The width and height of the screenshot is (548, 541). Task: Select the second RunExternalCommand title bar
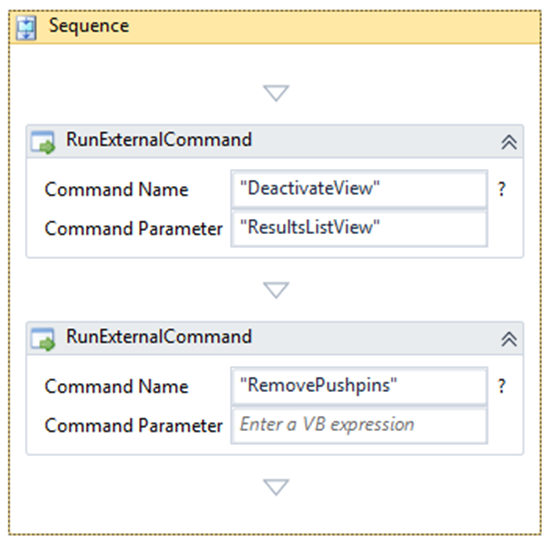click(275, 338)
